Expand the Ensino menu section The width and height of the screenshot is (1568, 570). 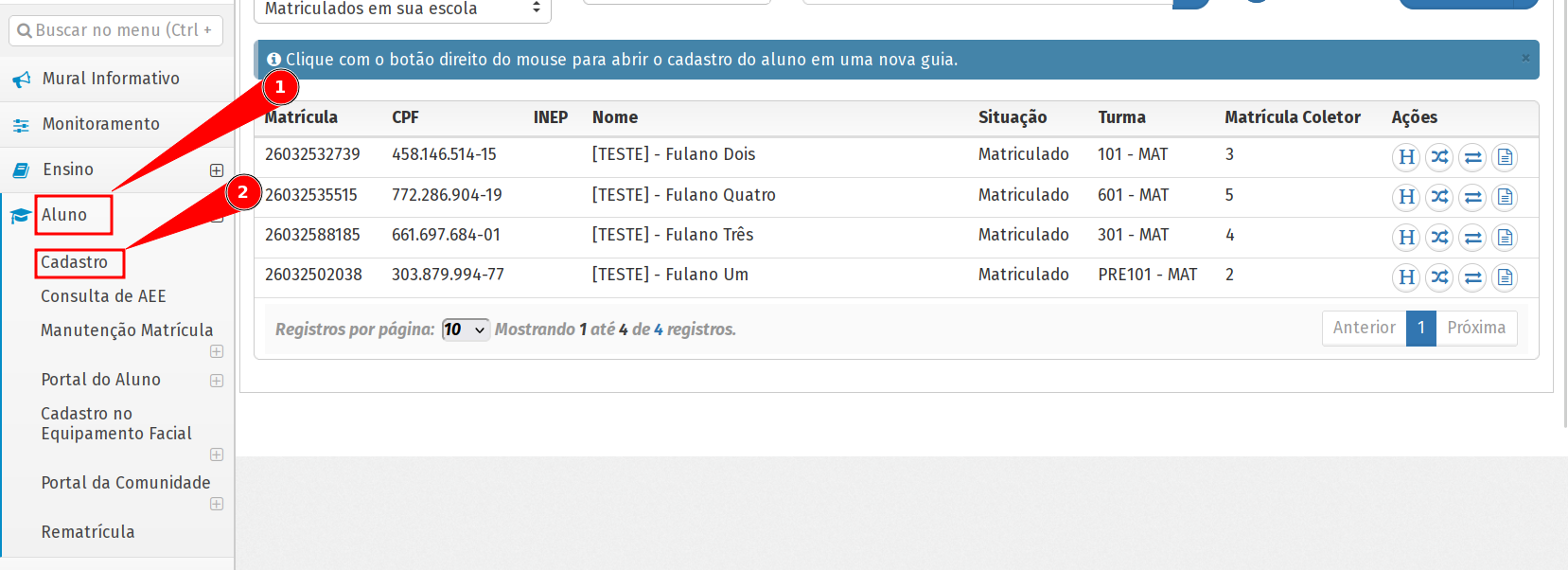tap(217, 170)
